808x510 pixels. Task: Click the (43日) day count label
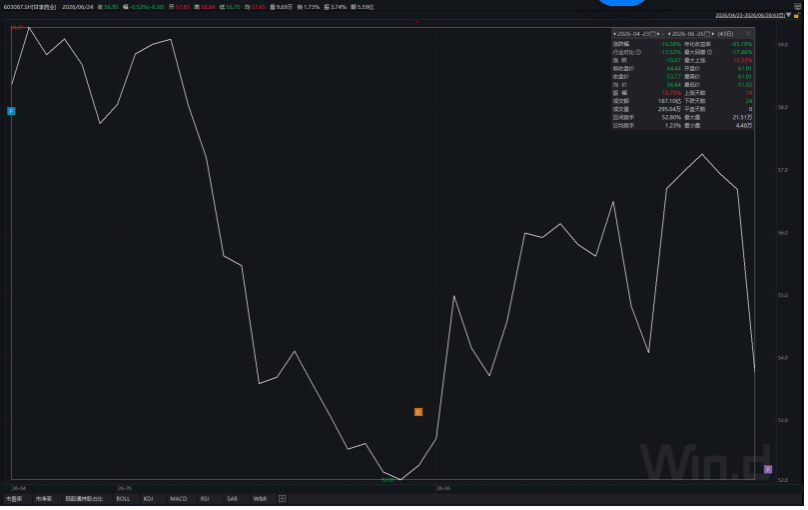(725, 33)
